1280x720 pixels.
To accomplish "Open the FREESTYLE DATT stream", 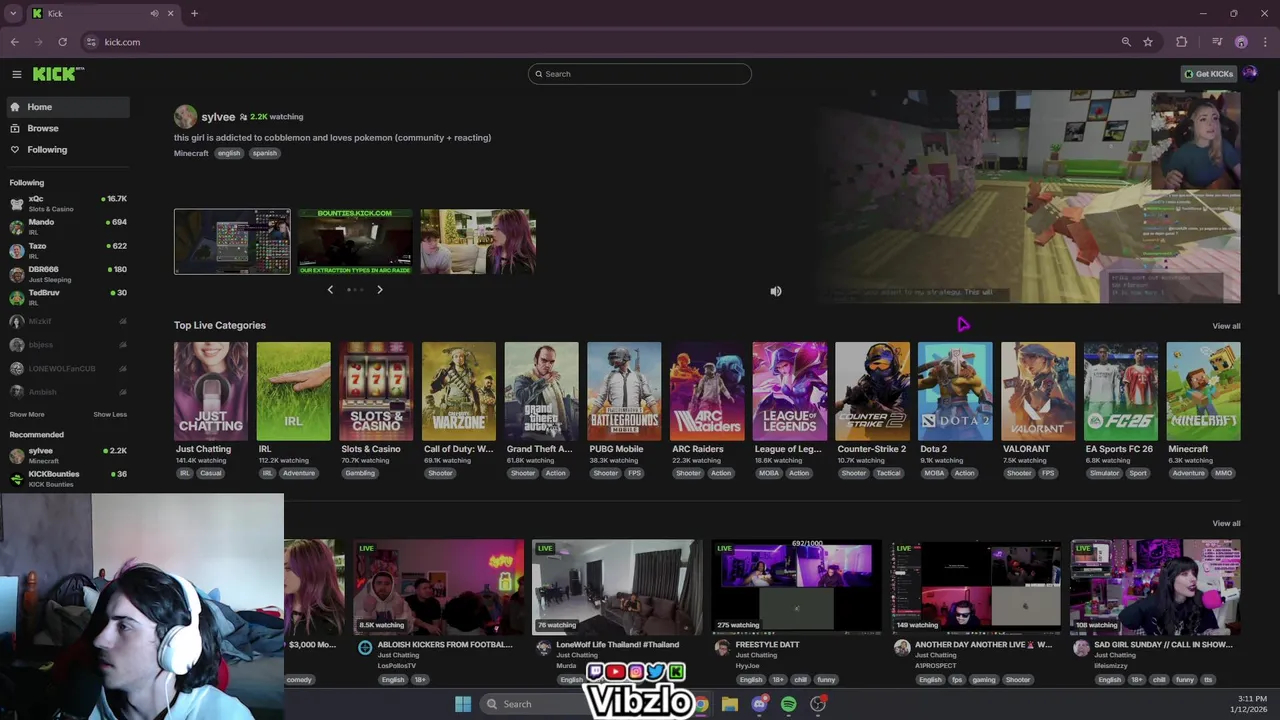I will (796, 586).
